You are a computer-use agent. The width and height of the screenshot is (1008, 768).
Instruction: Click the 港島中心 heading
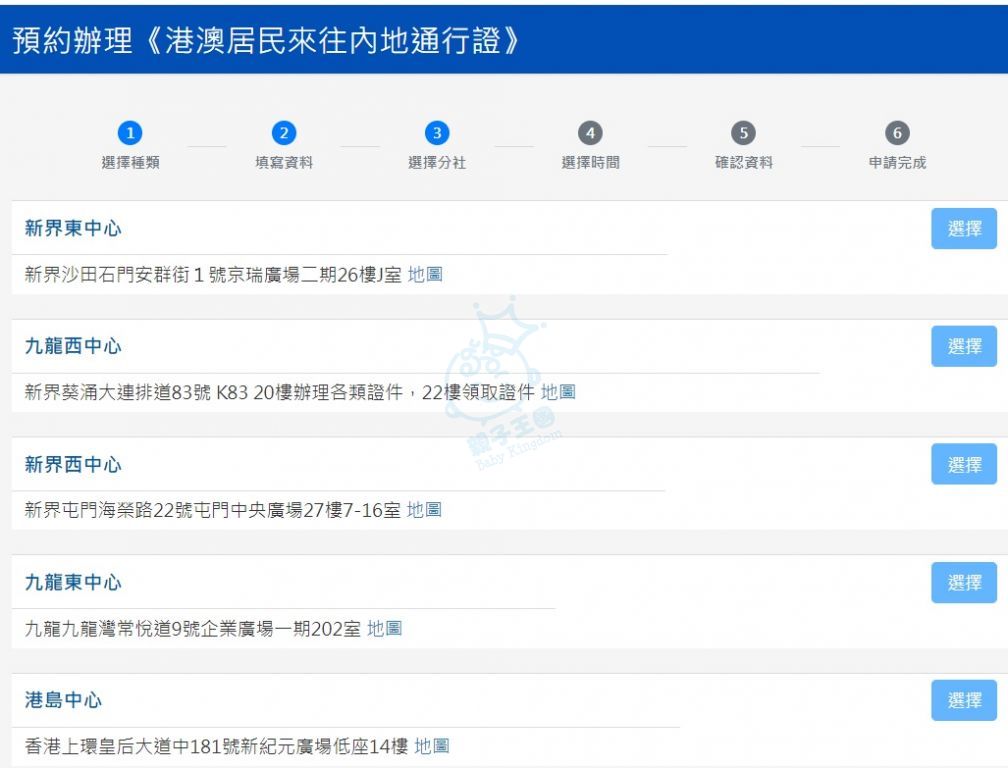click(x=63, y=701)
